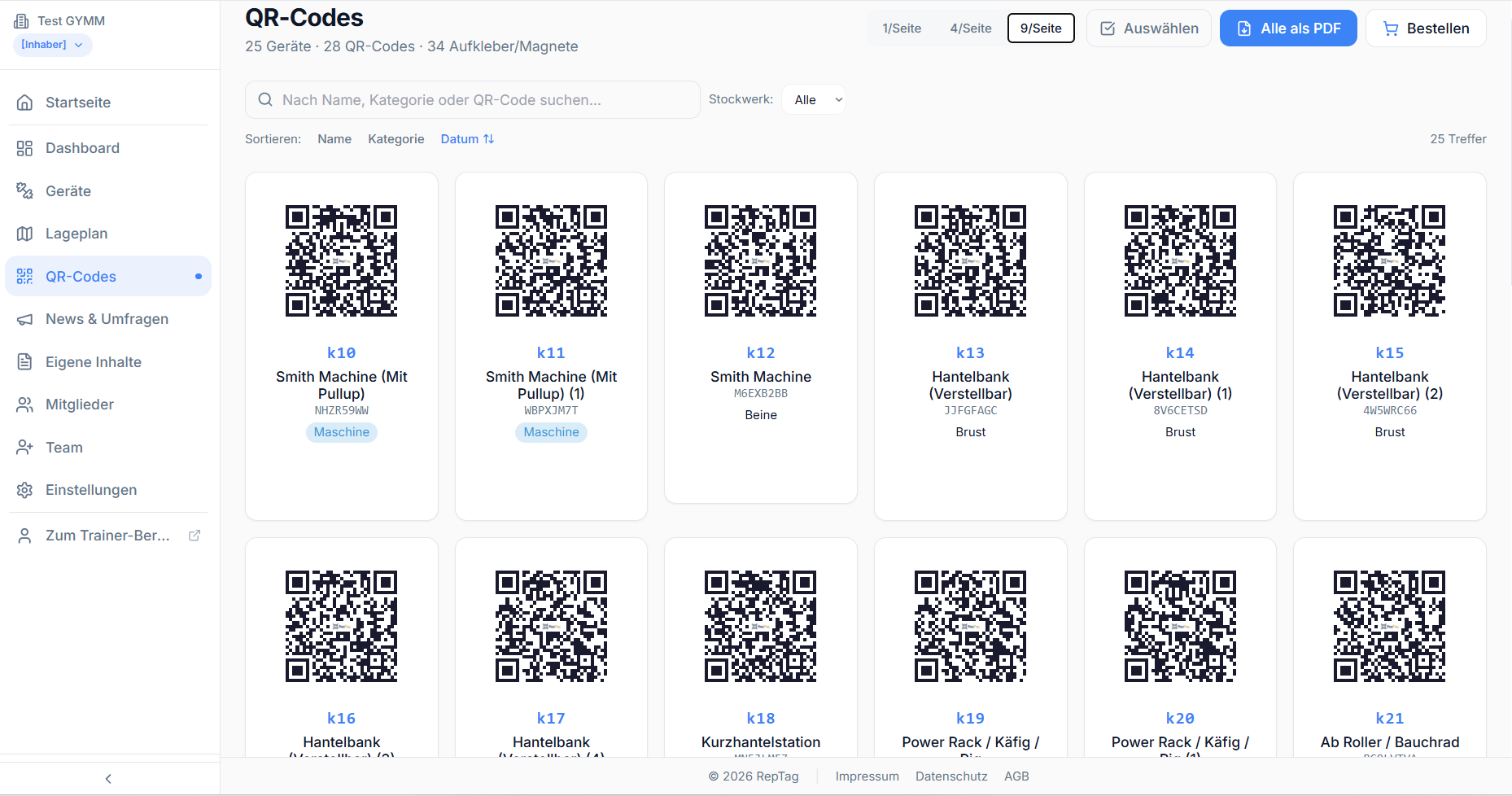Focus the QR-Code search field
Image resolution: width=1512 pixels, height=796 pixels.
coord(473,100)
